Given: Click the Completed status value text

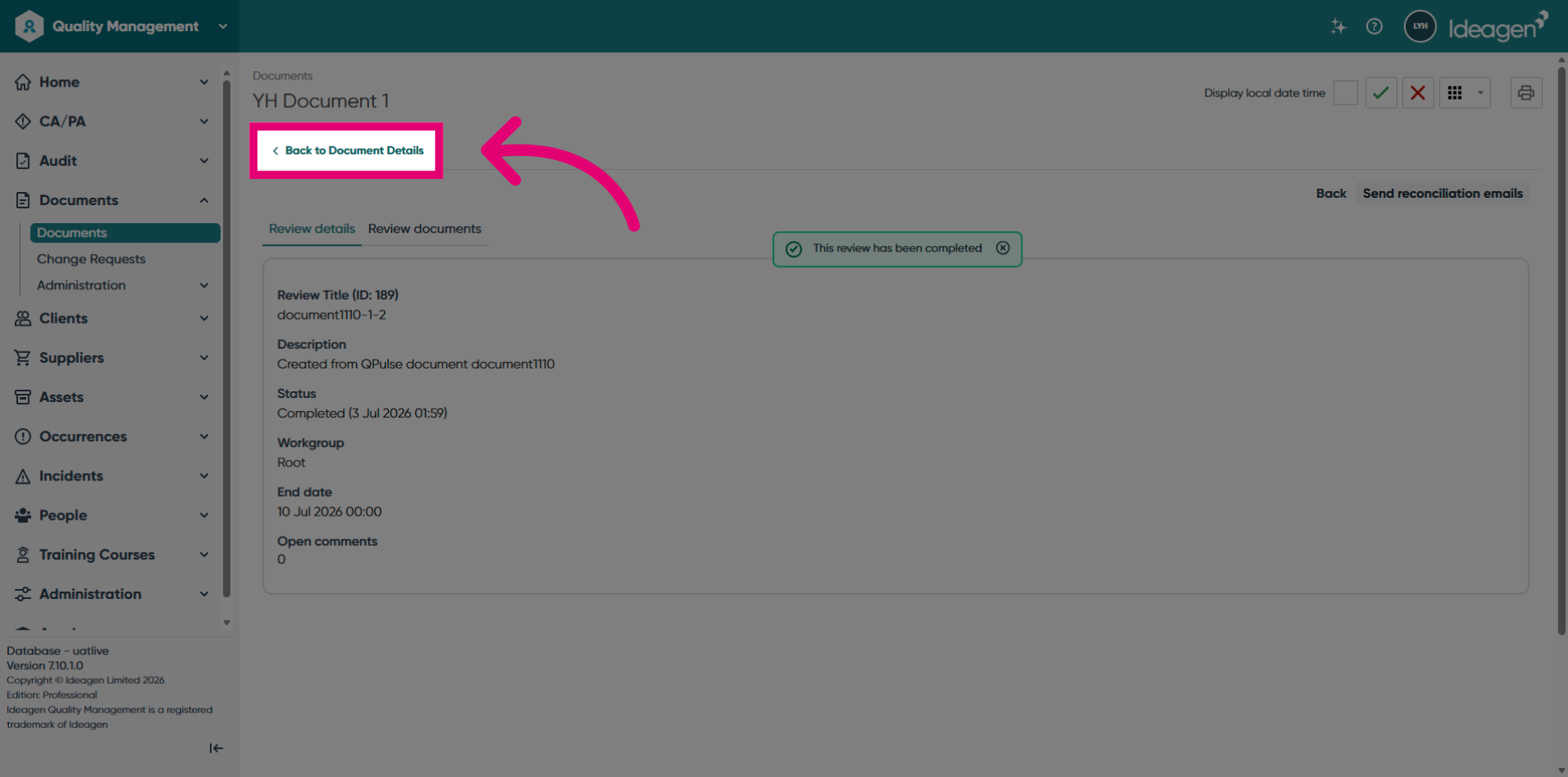Looking at the screenshot, I should [362, 413].
